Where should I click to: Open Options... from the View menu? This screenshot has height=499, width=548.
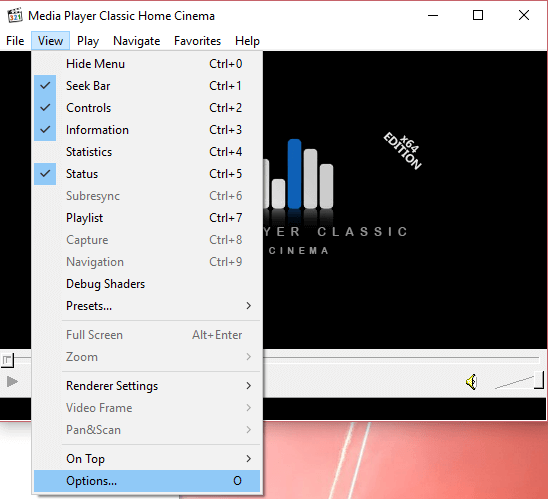tap(147, 481)
